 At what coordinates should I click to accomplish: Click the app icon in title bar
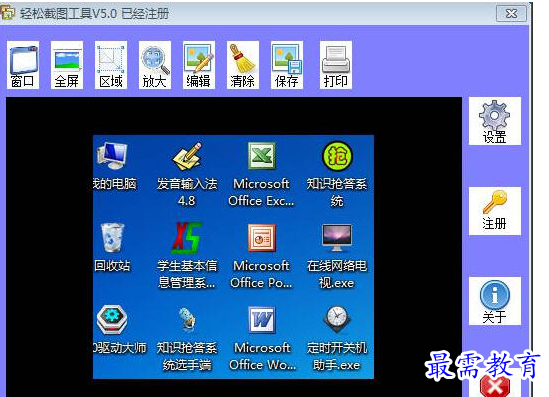tap(8, 13)
